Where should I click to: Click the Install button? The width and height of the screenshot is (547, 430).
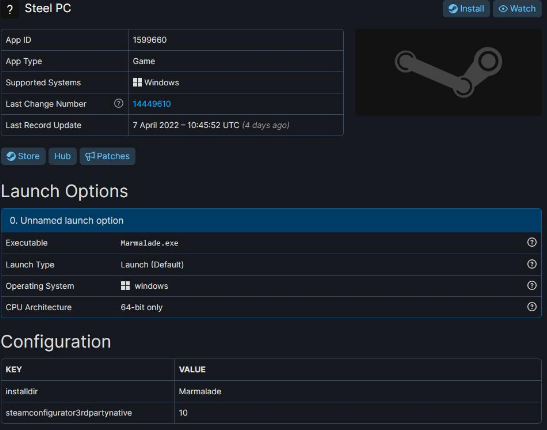[466, 8]
